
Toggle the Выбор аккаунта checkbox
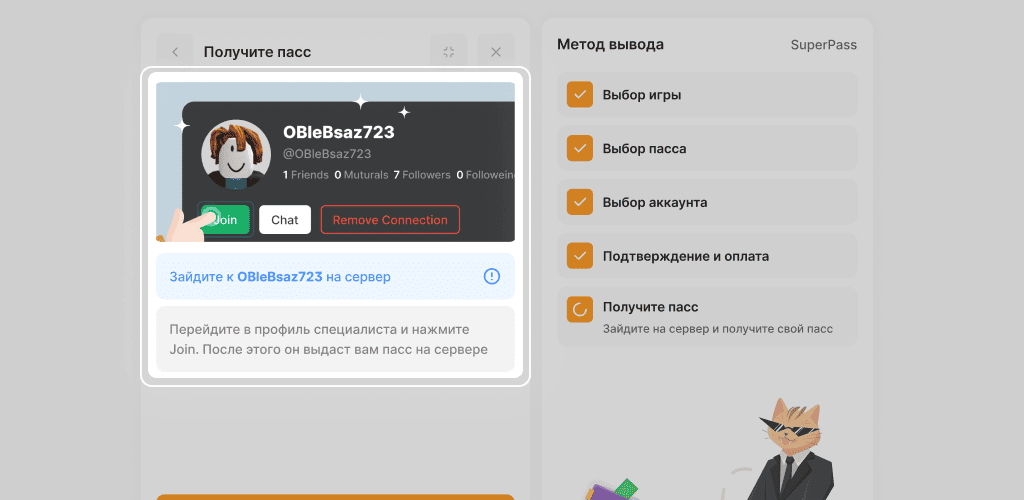[x=580, y=202]
